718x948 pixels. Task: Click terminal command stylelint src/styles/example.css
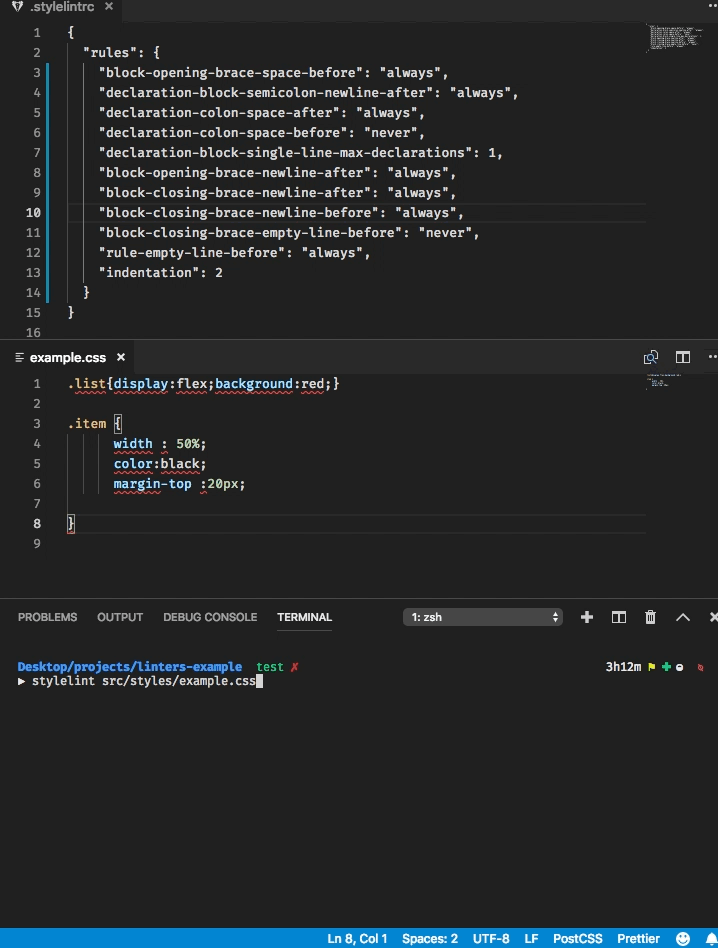[144, 681]
